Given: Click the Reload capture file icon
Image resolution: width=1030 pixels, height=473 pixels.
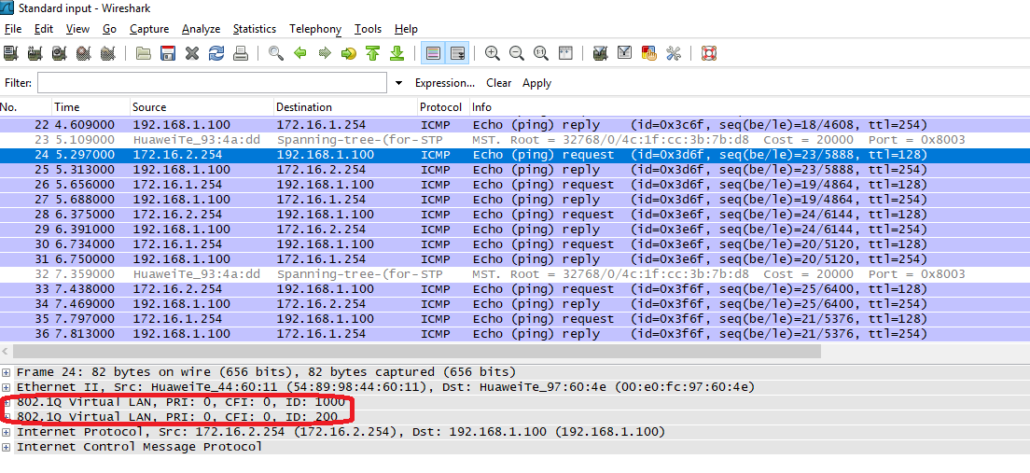Looking at the screenshot, I should [216, 53].
